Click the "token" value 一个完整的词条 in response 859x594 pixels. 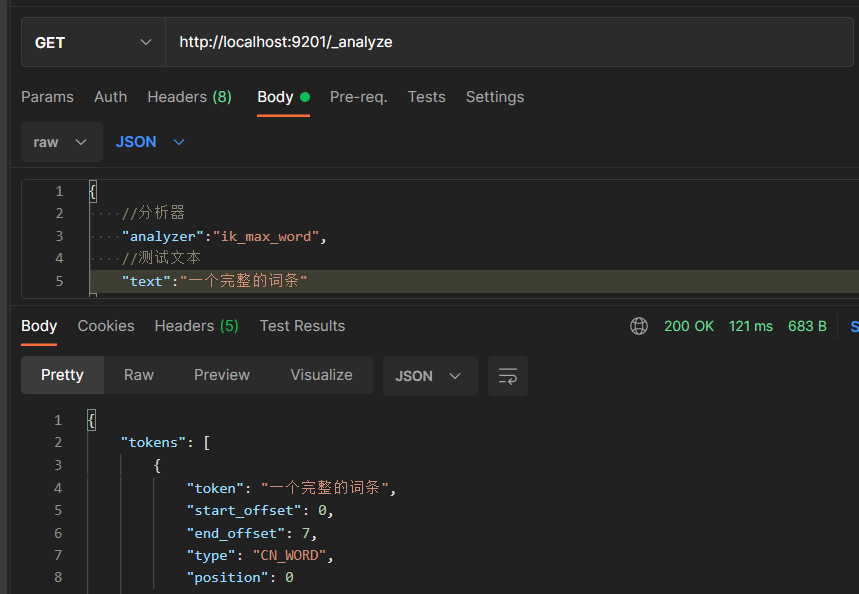325,488
